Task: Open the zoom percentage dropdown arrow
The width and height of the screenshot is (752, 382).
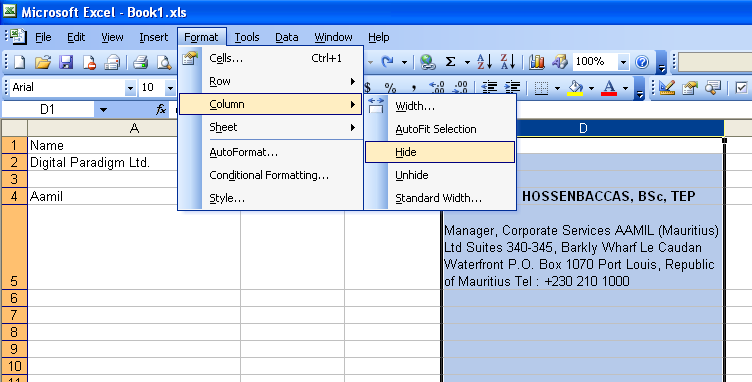Action: pyautogui.click(x=623, y=62)
